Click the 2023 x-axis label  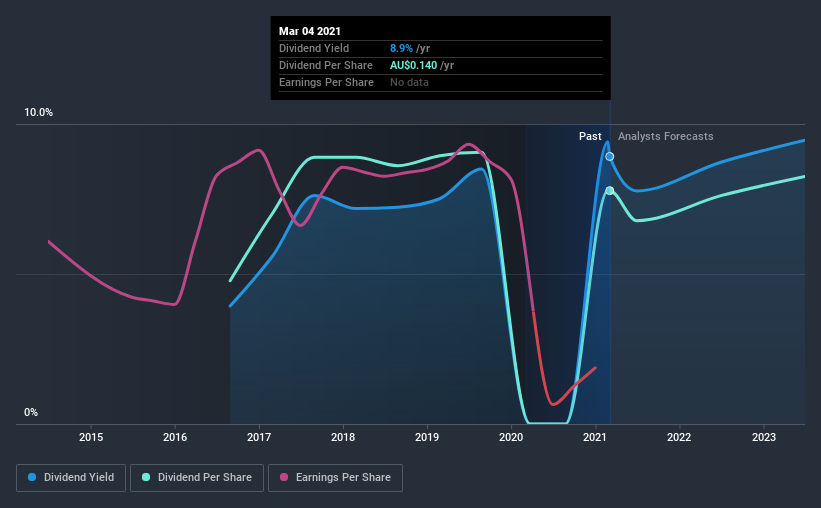point(764,437)
